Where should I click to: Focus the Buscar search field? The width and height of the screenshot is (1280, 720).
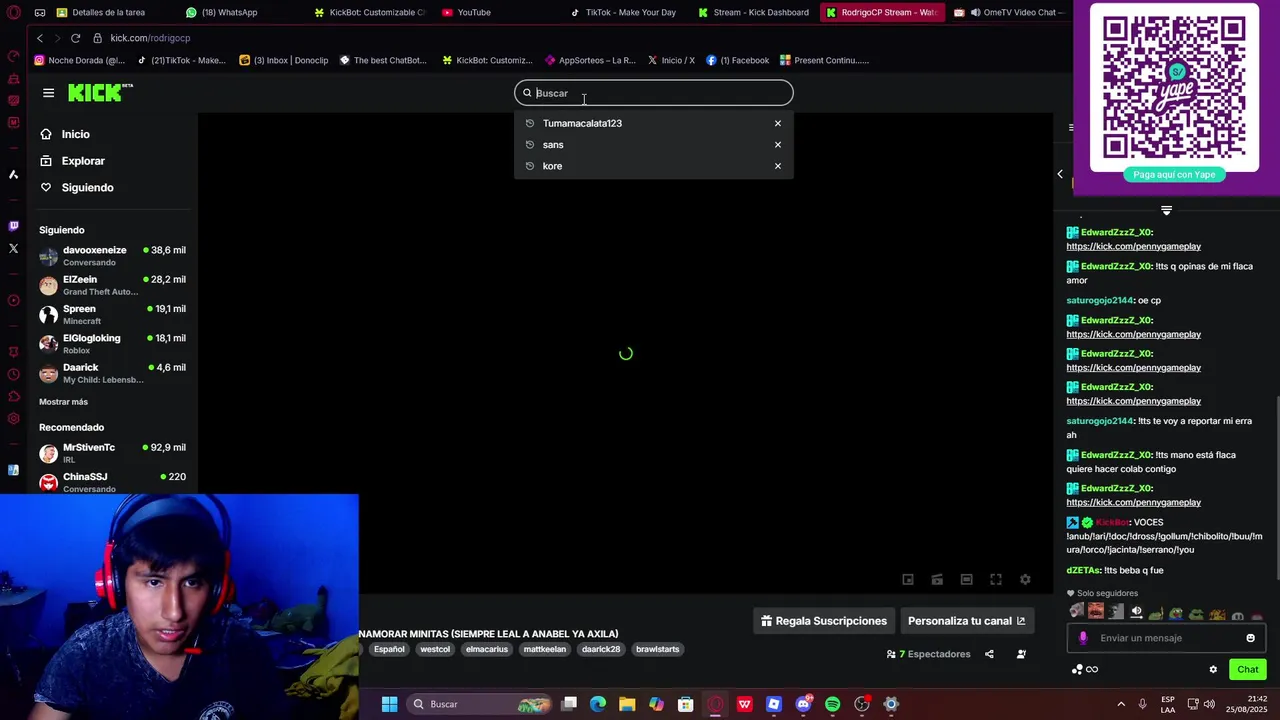654,93
